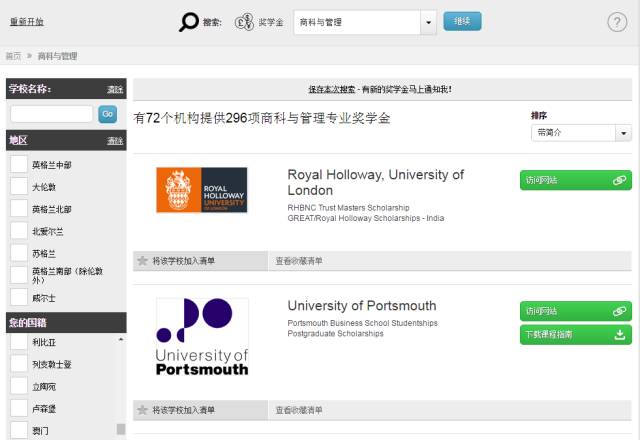This screenshot has height=440, width=640.
Task: Click the blue 继续 button
Action: 462,21
